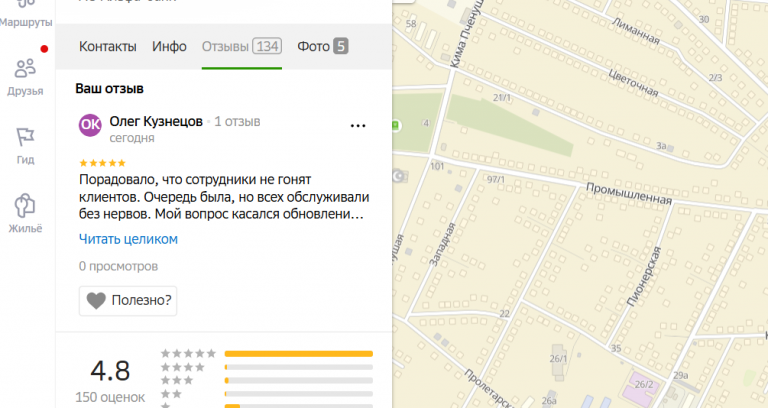The height and width of the screenshot is (408, 768).
Task: Open the Фото tab
Action: pos(322,47)
